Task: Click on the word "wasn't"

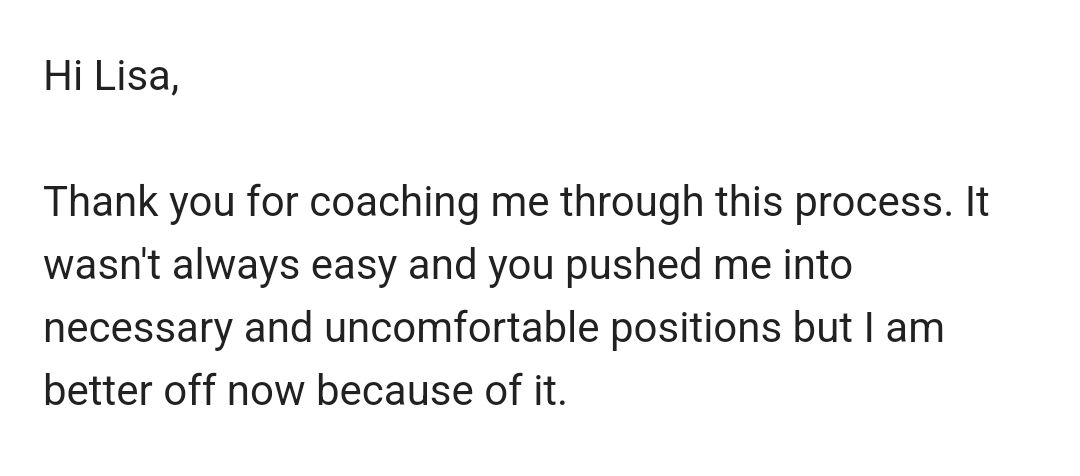Action: pos(102,265)
